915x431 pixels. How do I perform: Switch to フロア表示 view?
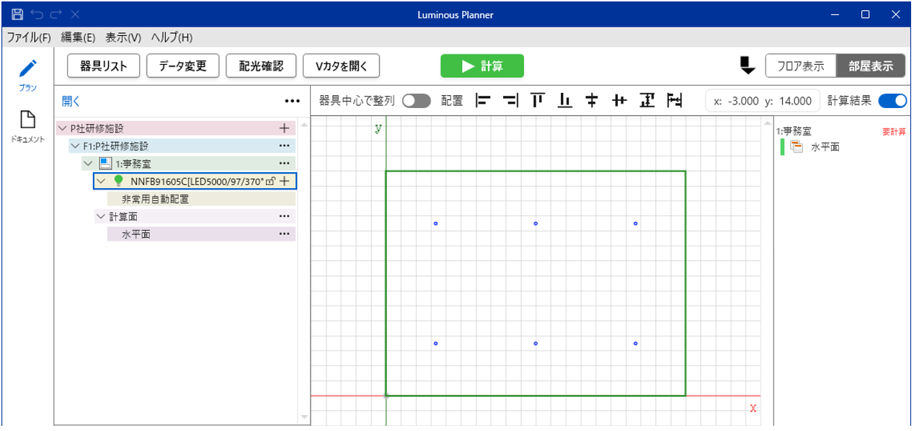[800, 66]
